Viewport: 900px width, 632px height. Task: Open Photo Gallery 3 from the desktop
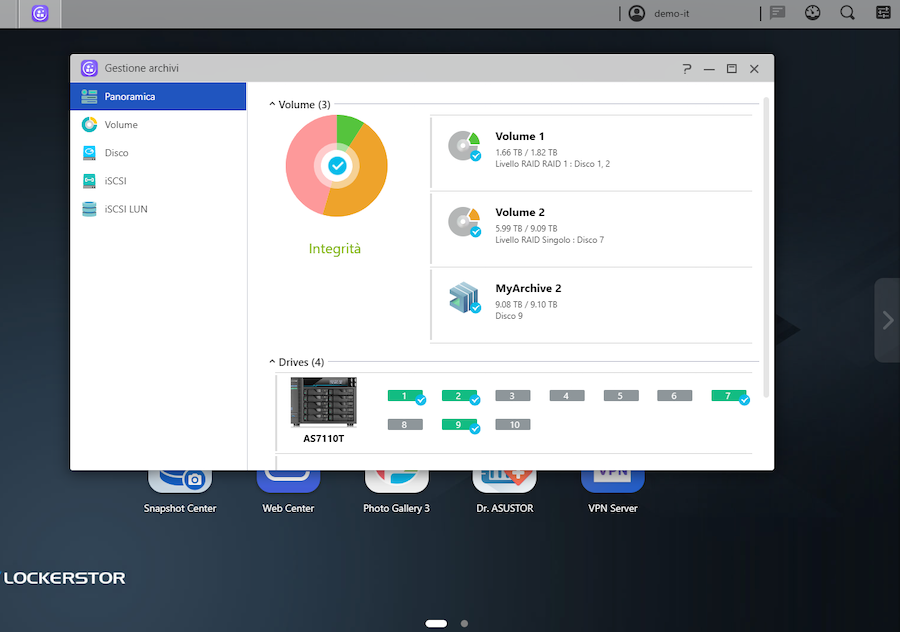(396, 479)
